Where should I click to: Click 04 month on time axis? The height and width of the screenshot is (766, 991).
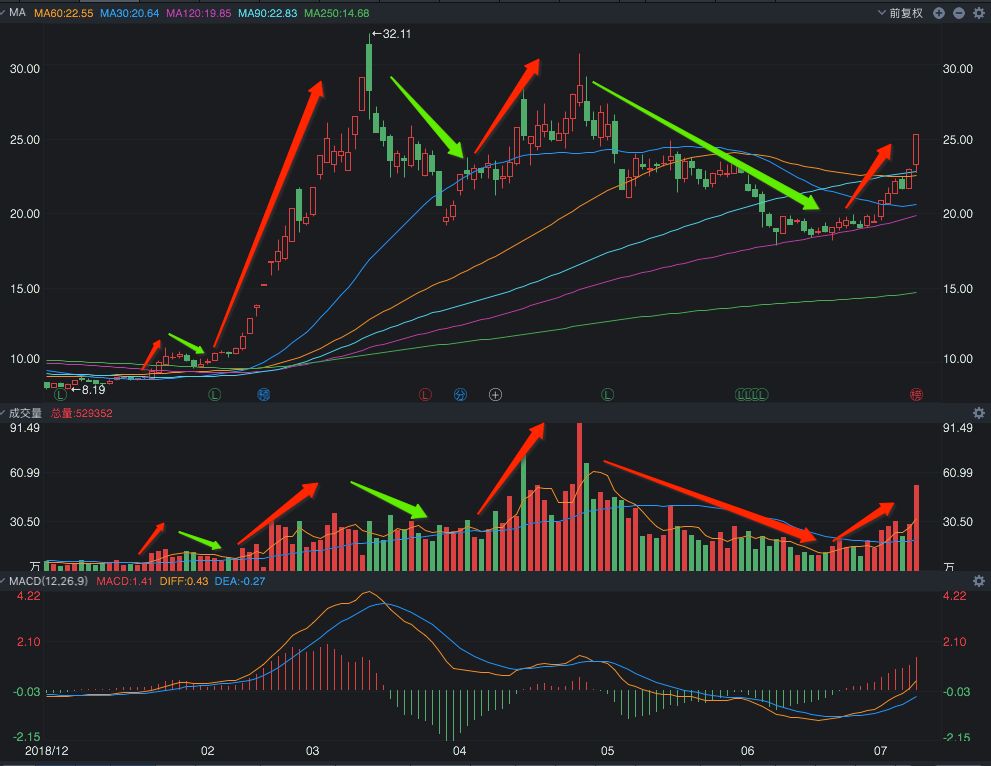click(x=459, y=751)
